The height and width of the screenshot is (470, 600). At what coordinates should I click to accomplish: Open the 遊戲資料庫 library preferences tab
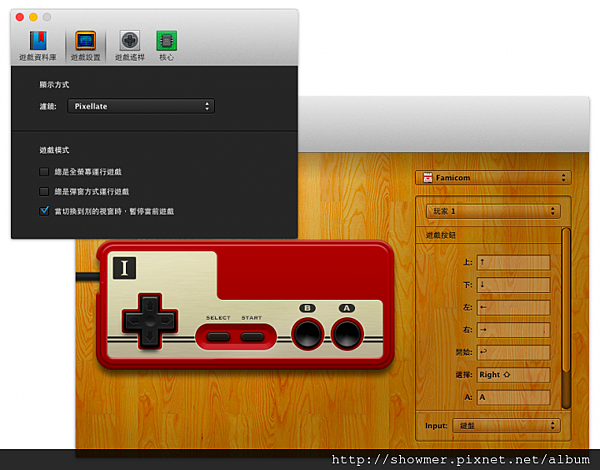click(x=38, y=46)
